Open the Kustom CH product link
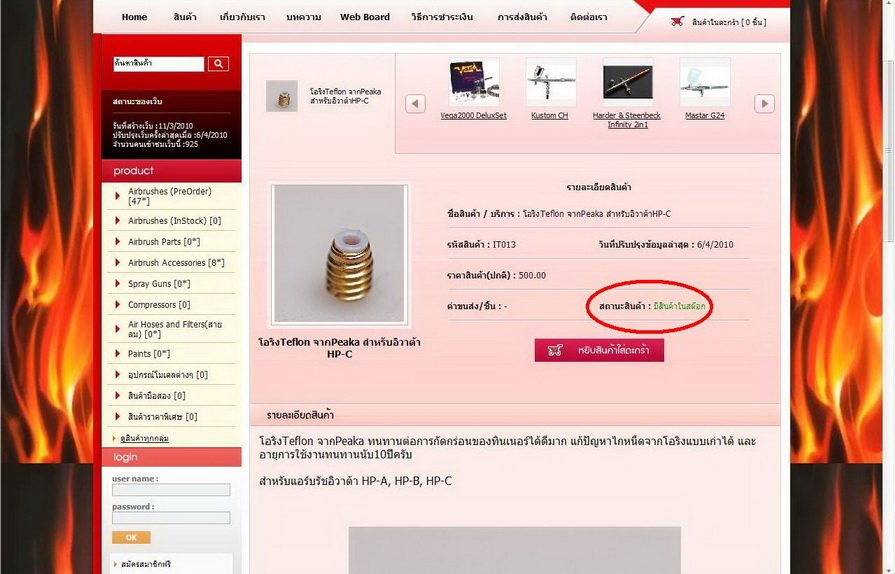Viewport: 895px width, 574px height. [550, 115]
